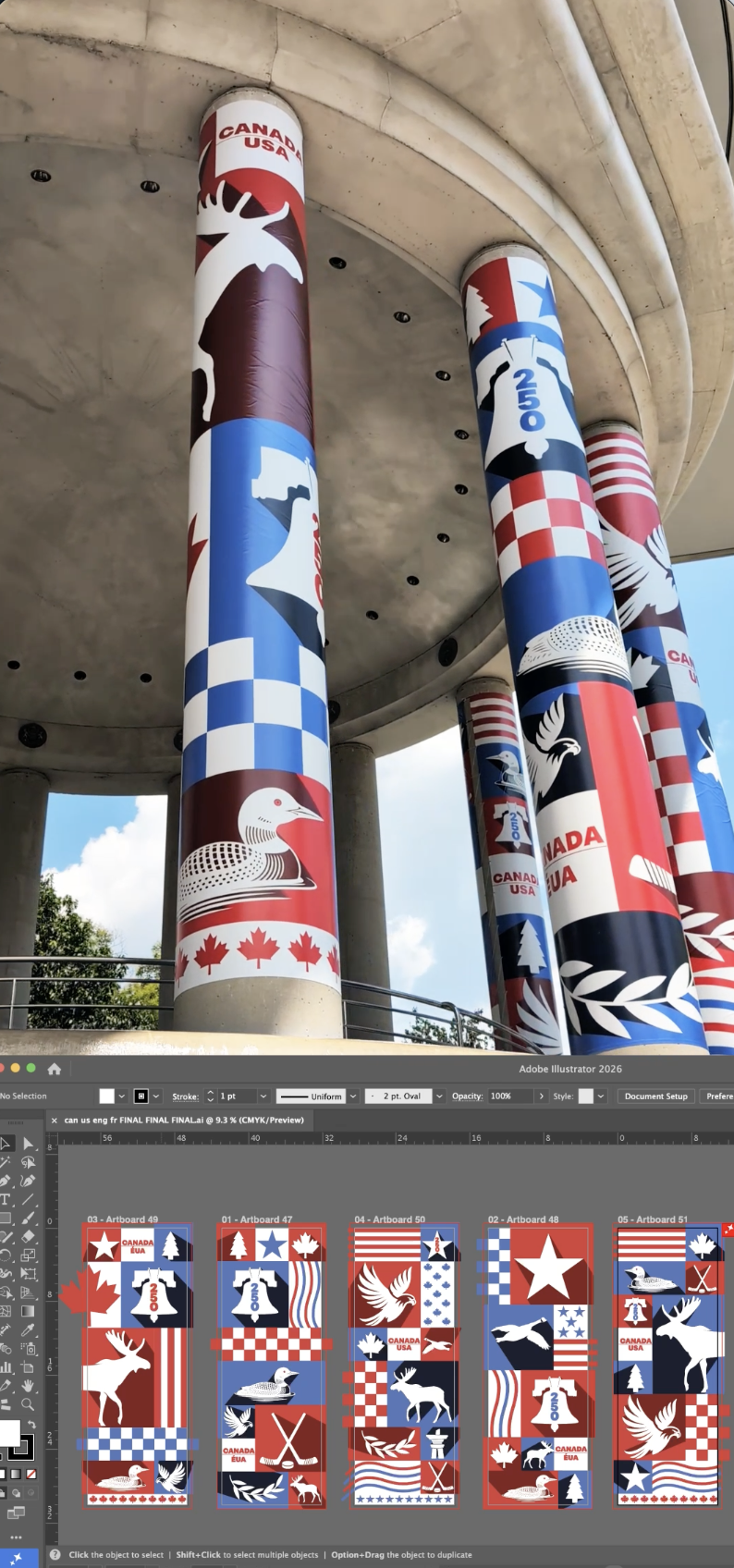The width and height of the screenshot is (734, 1568).
Task: Select the Artboard tool
Action: 28,1366
